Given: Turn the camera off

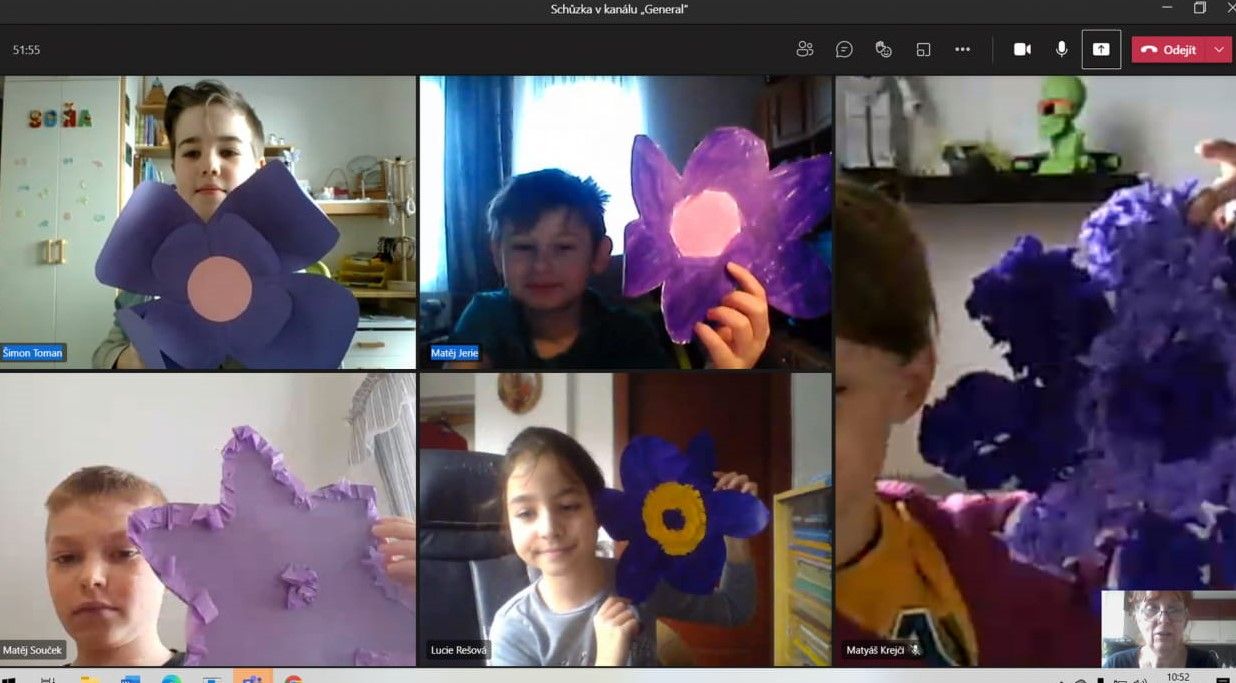Looking at the screenshot, I should click(x=1022, y=49).
